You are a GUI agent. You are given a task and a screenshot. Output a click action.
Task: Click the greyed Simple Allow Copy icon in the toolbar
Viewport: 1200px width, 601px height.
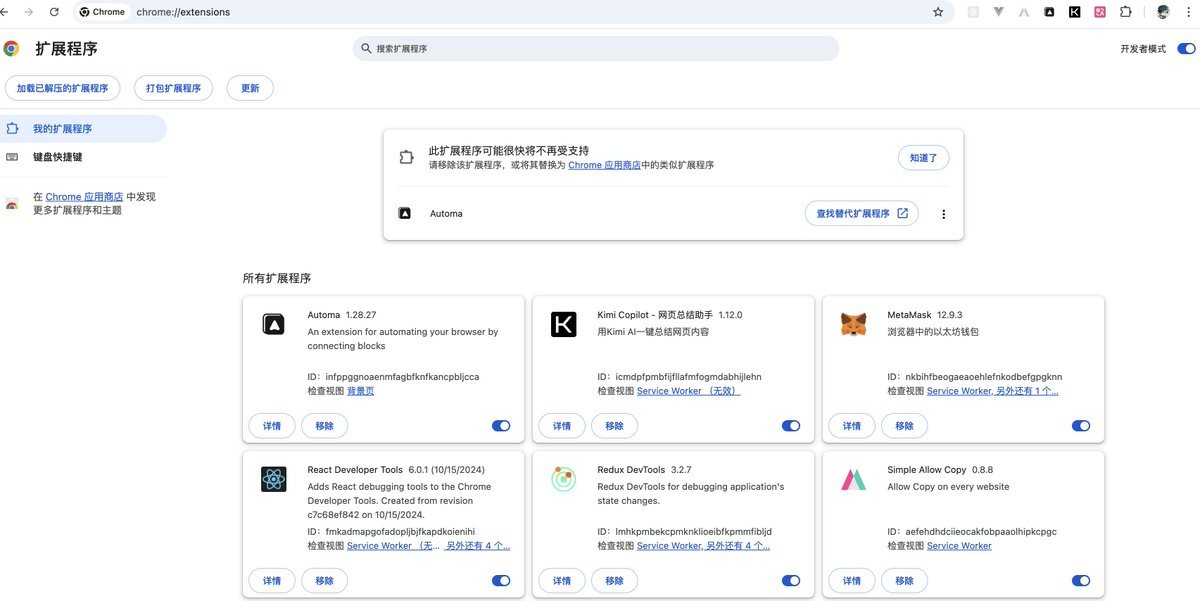pos(1024,12)
